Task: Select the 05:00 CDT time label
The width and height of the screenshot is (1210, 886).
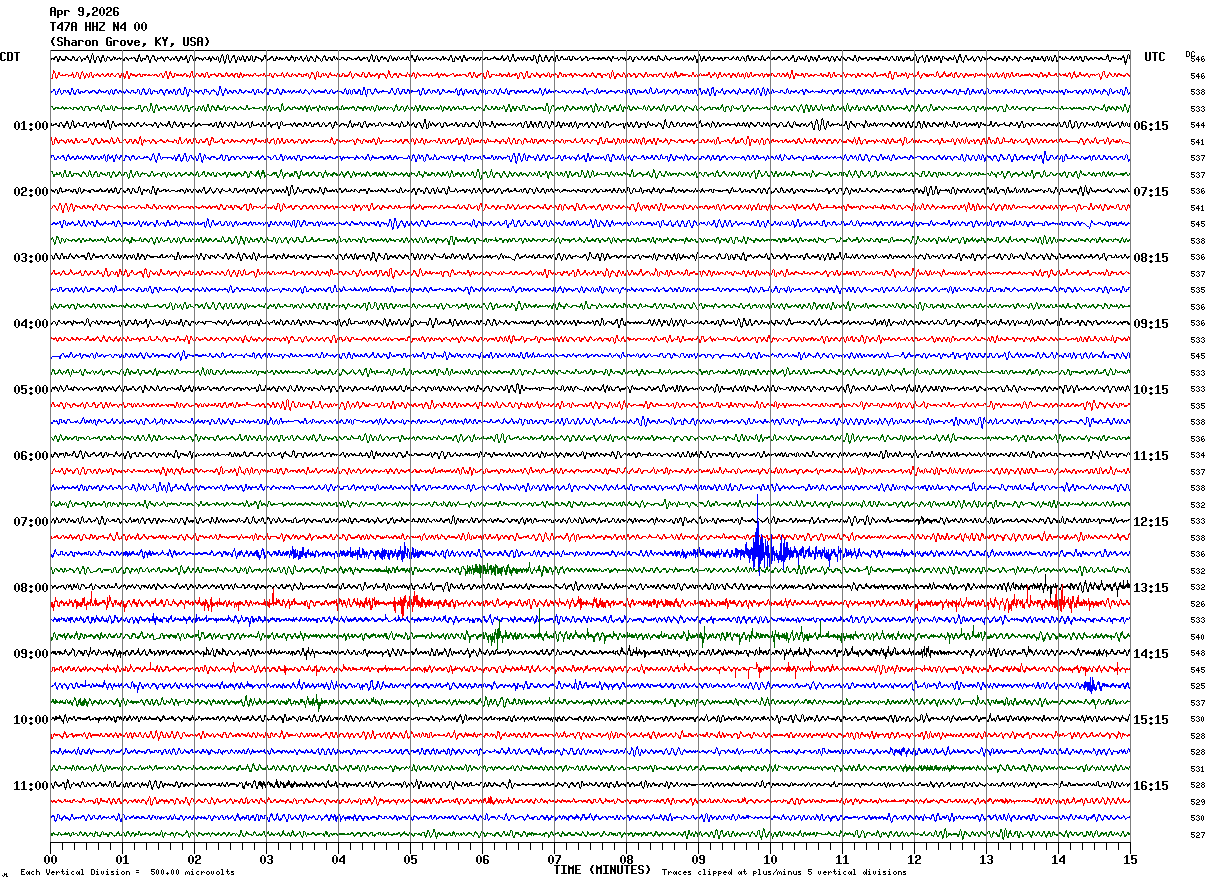Action: coord(31,390)
